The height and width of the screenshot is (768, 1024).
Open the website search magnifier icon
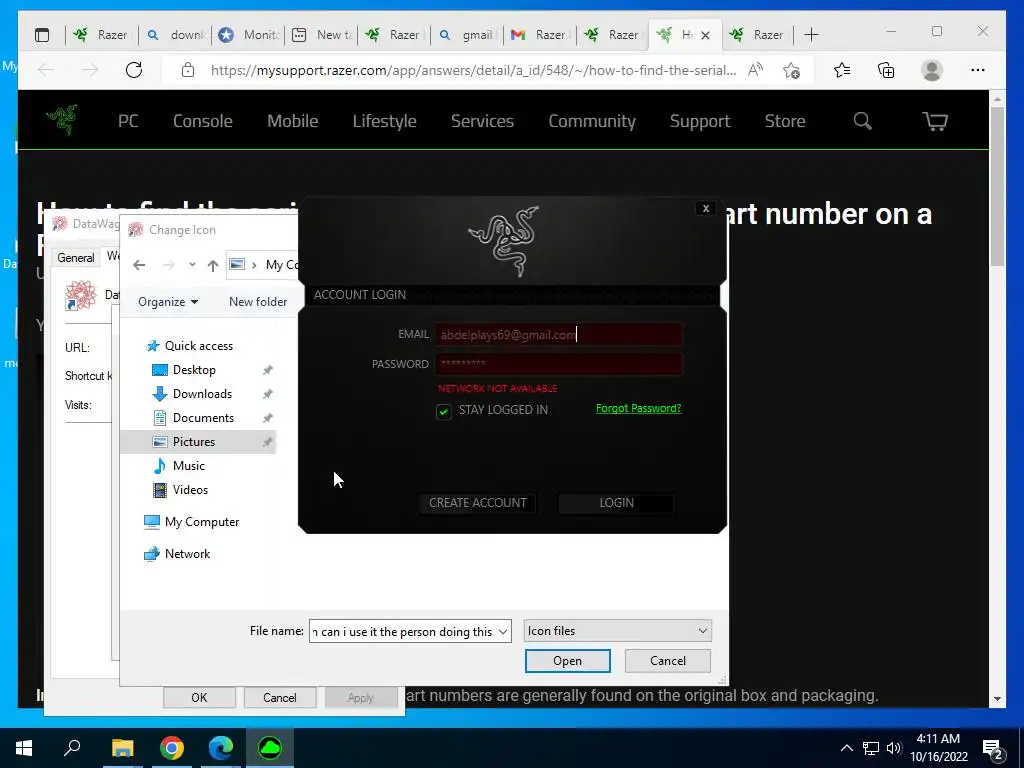click(x=863, y=121)
